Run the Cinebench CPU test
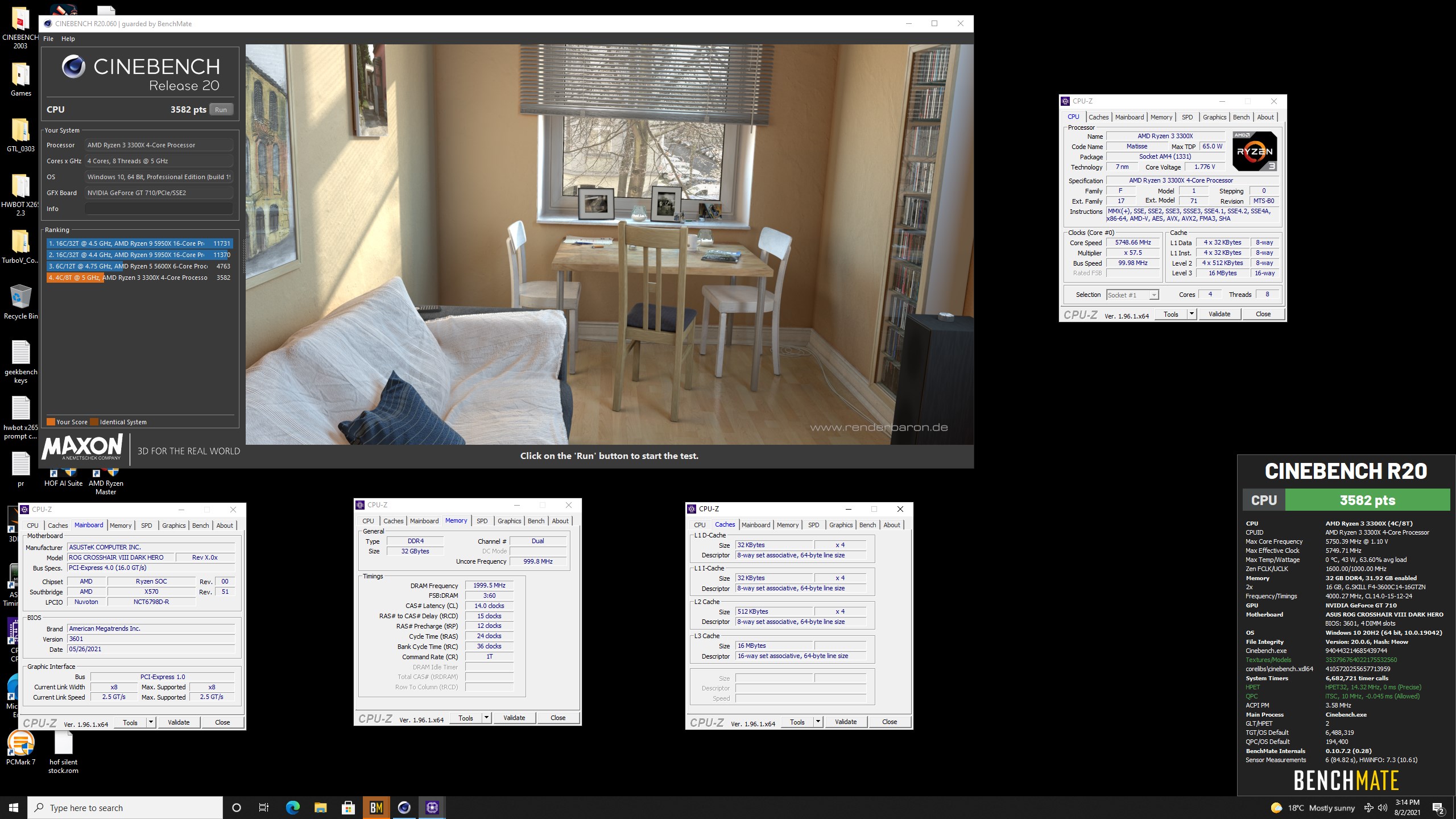This screenshot has height=819, width=1456. click(221, 110)
